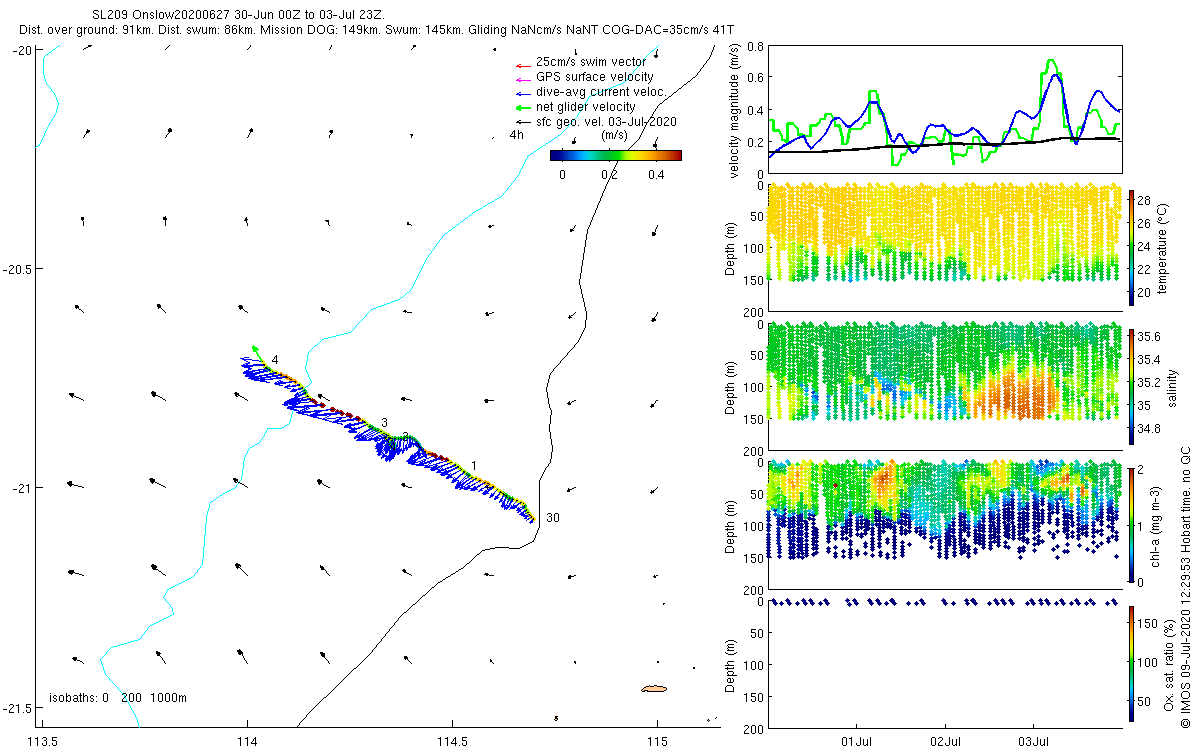Click the '01Jul' date tick label

coord(858,742)
